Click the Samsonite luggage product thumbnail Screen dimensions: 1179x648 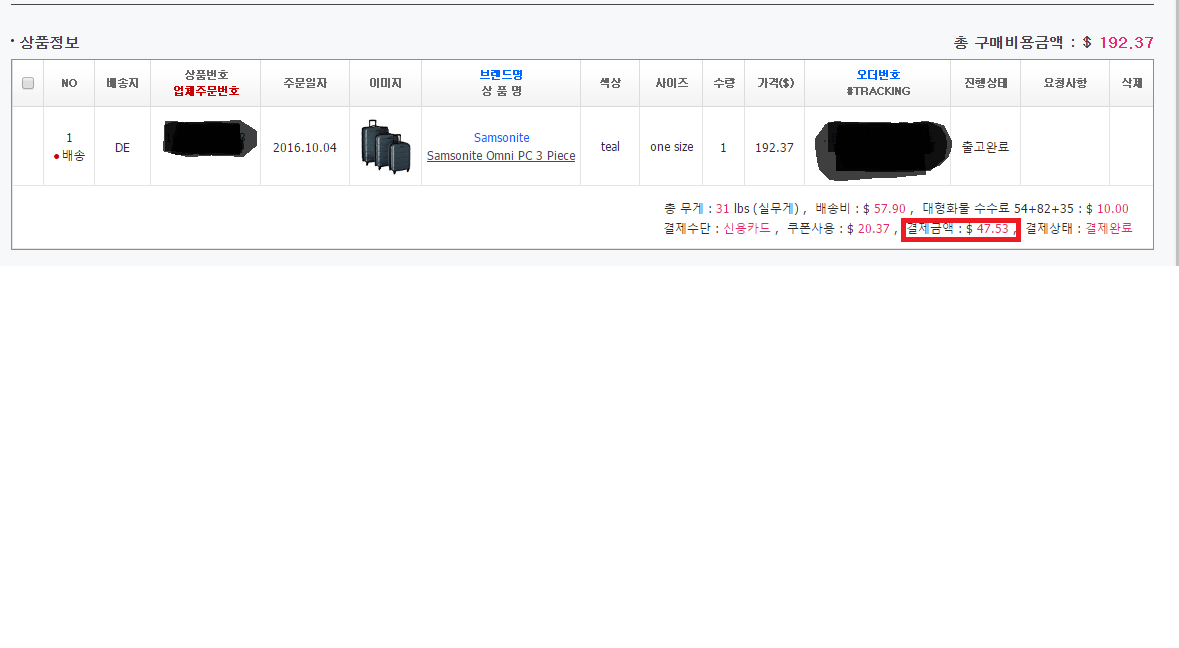tap(386, 147)
